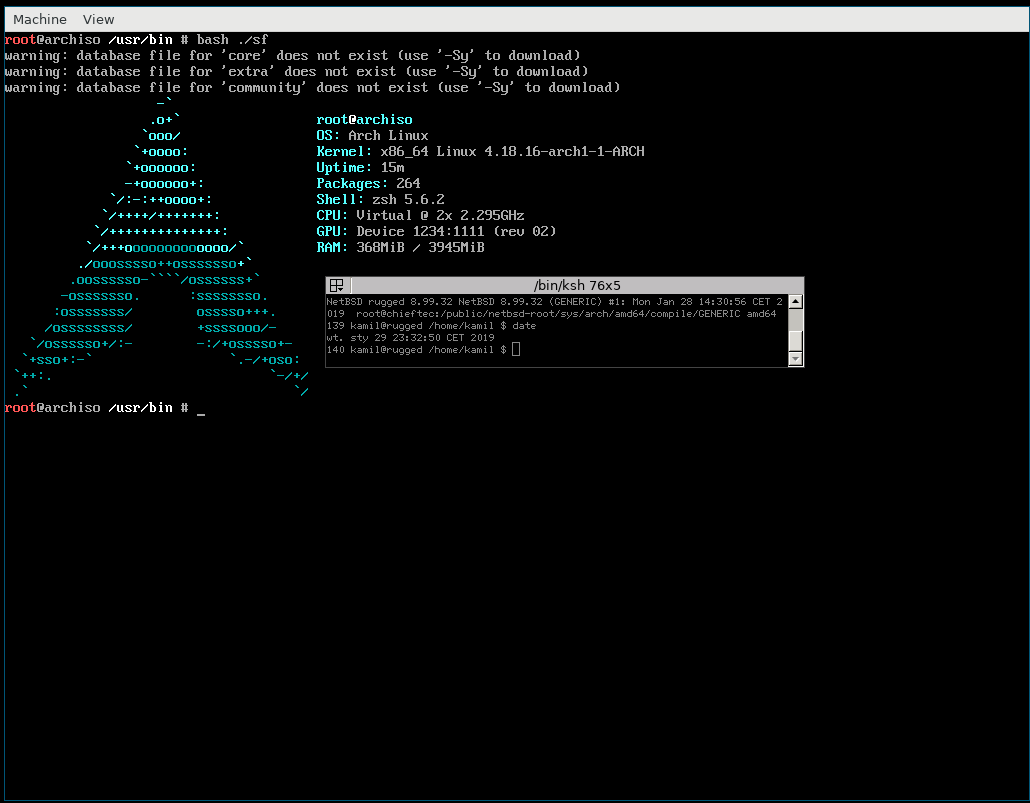Click the warning line mentioning 'extra'
Image resolution: width=1030 pixels, height=803 pixels.
(x=296, y=71)
